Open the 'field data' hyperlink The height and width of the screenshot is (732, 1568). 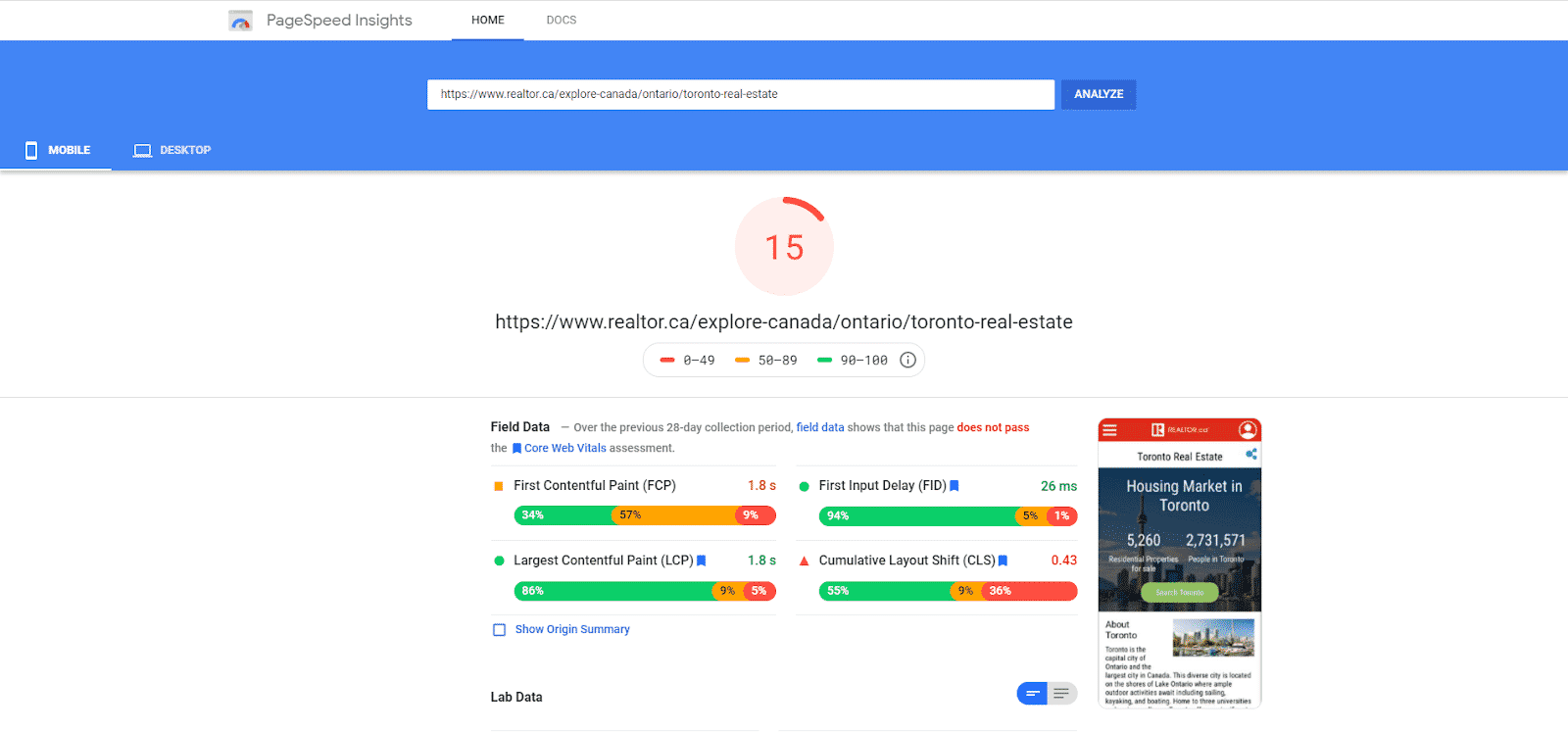pos(819,427)
